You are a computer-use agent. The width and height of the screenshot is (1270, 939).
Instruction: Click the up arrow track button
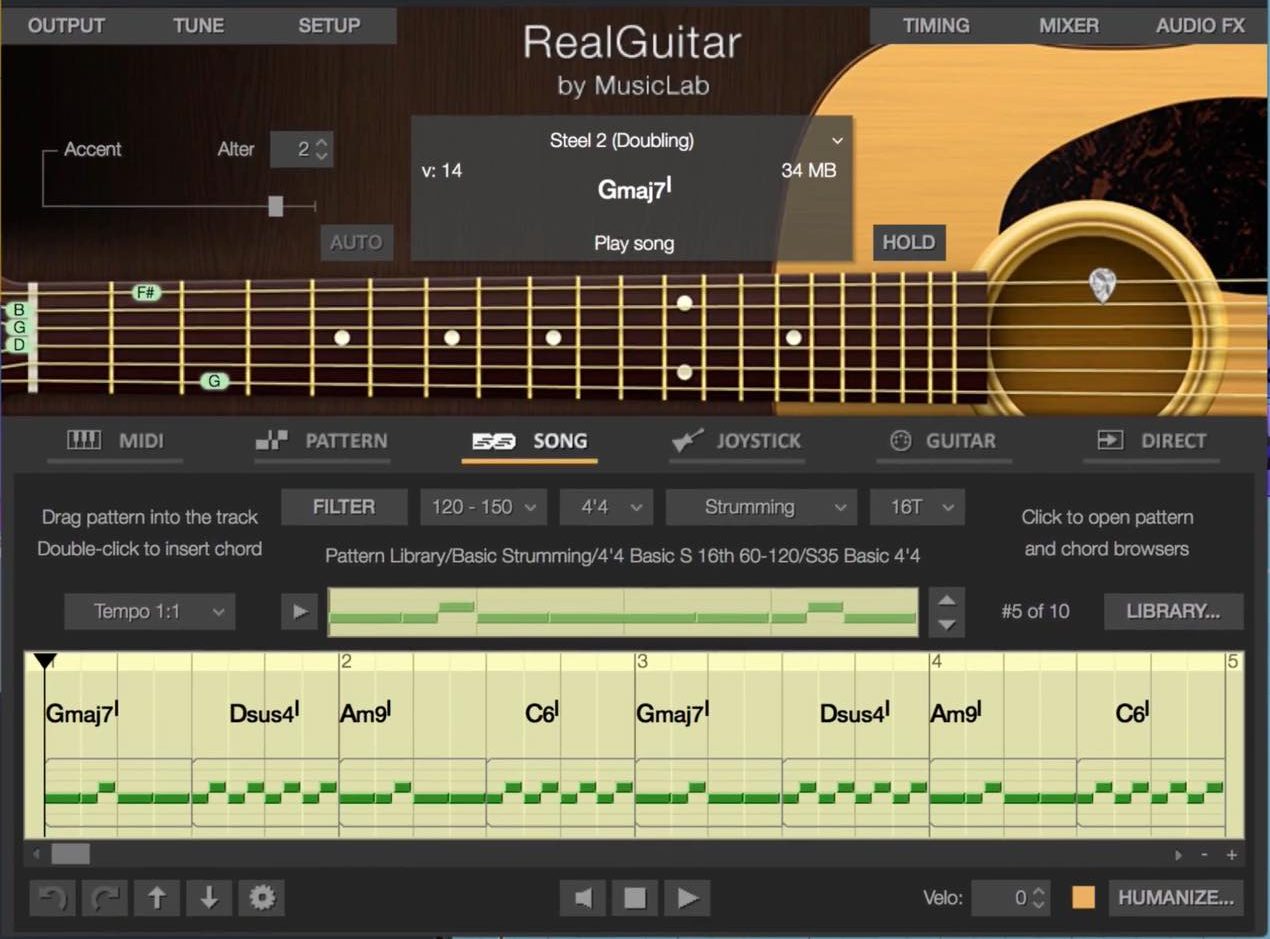tap(157, 897)
